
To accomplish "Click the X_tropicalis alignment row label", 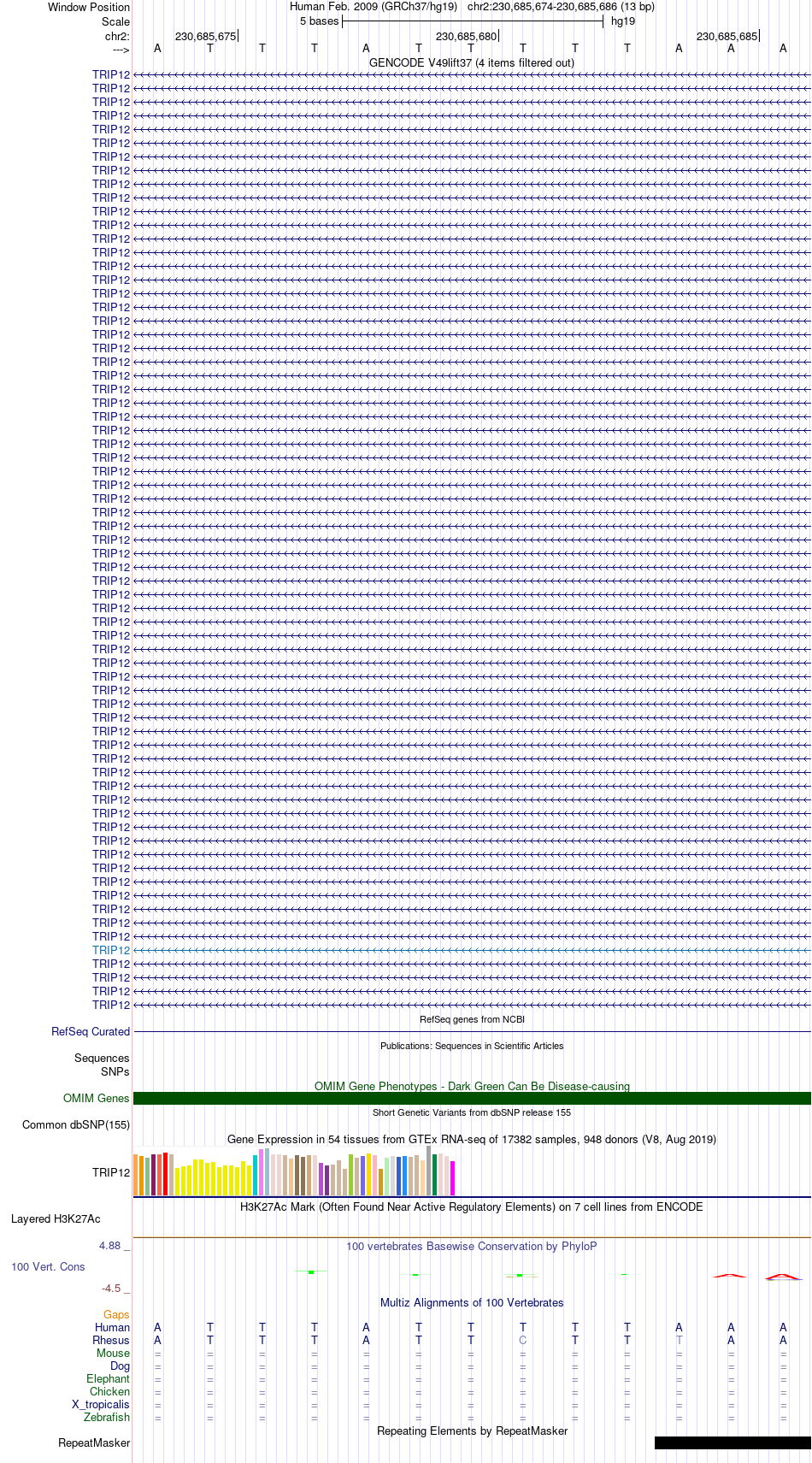I will pos(101,1404).
